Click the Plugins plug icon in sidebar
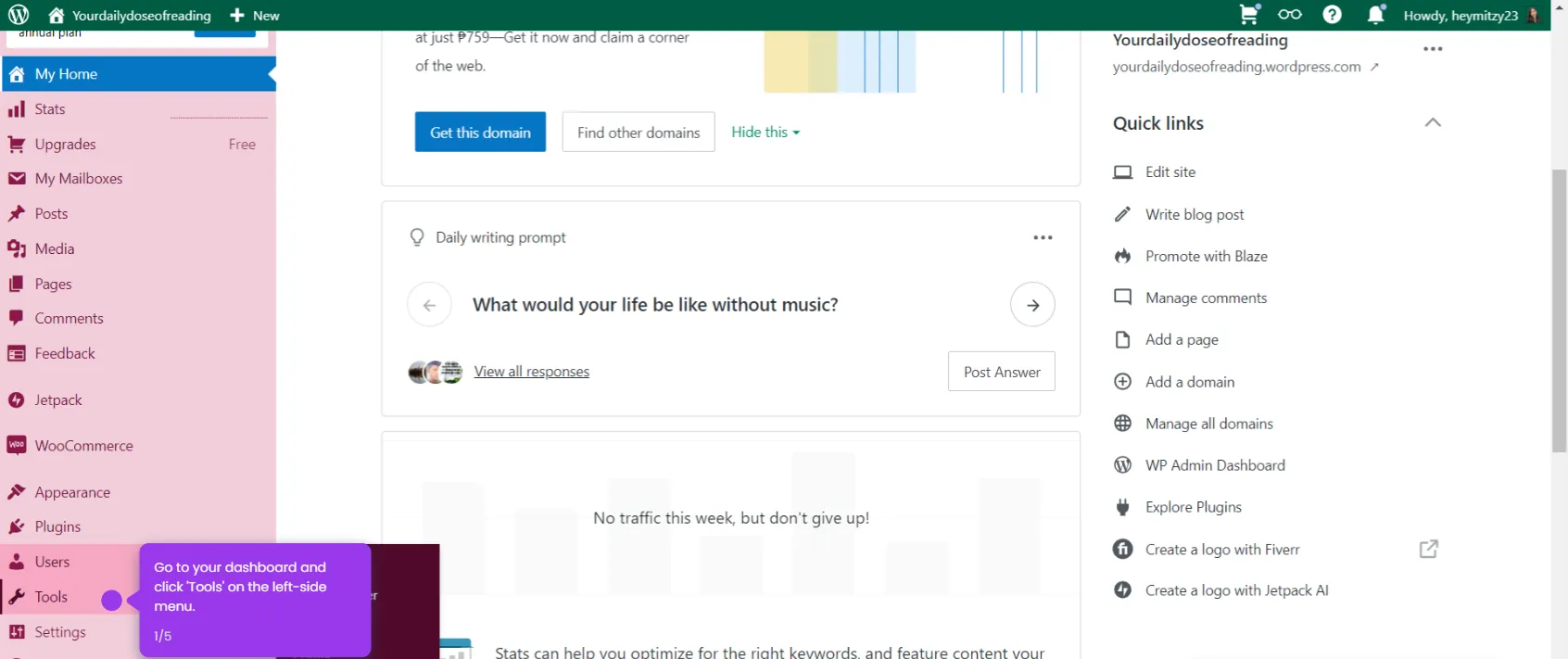The image size is (1568, 659). [17, 526]
